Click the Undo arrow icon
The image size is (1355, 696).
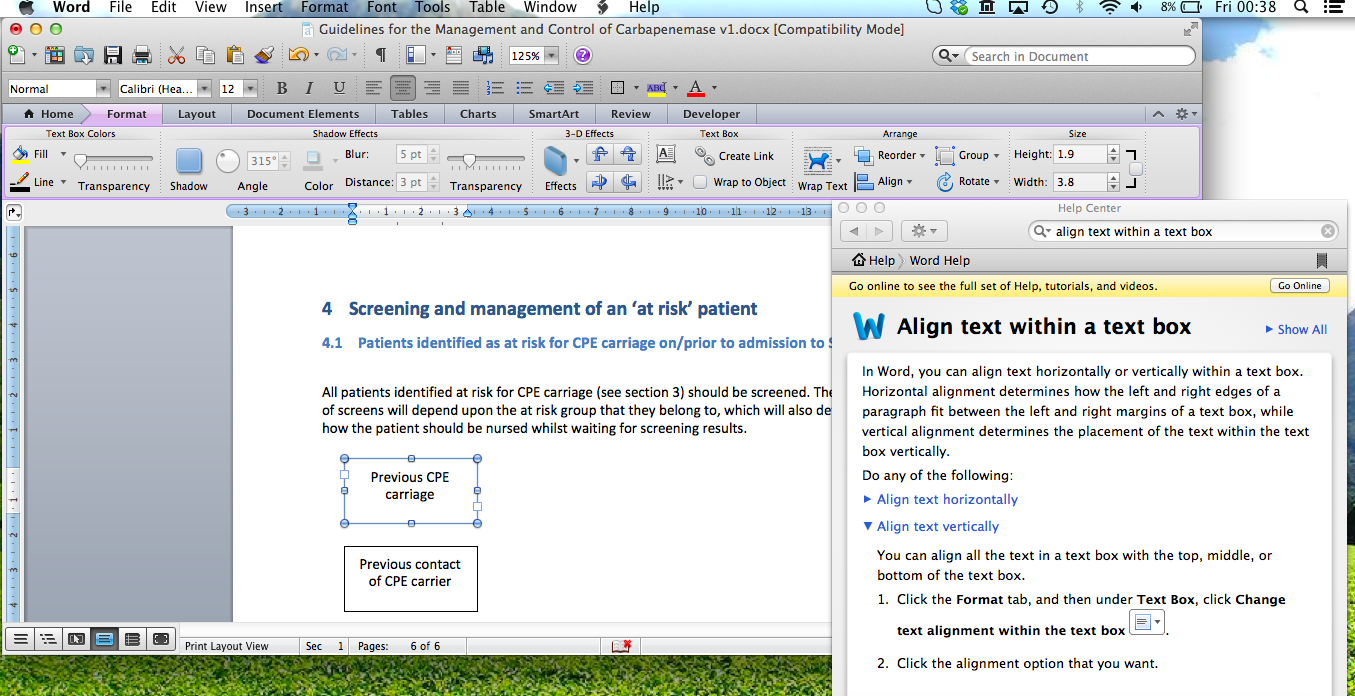tap(298, 55)
